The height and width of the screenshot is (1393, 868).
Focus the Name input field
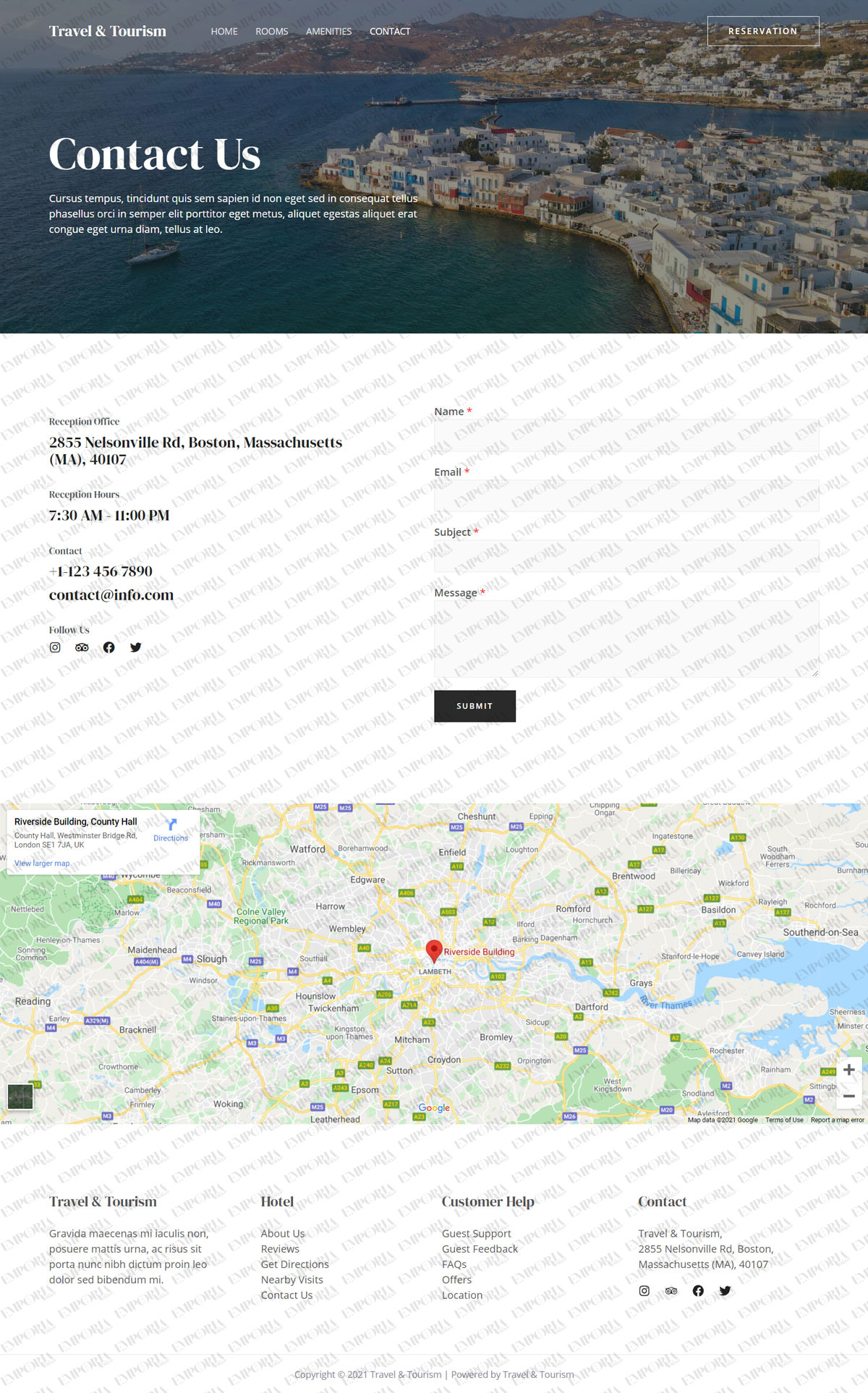click(626, 435)
